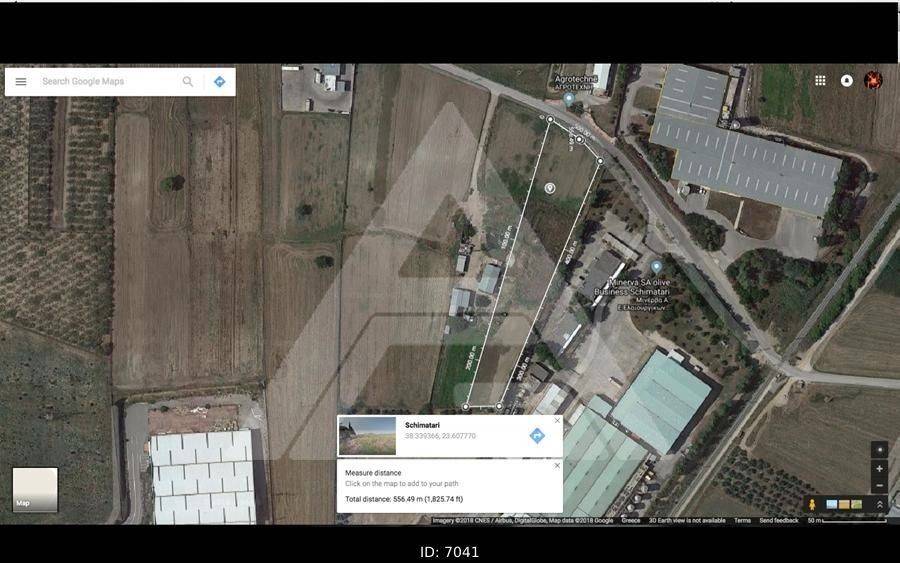Click the Send feedback link
Viewport: 900px width, 563px height.
tap(779, 521)
